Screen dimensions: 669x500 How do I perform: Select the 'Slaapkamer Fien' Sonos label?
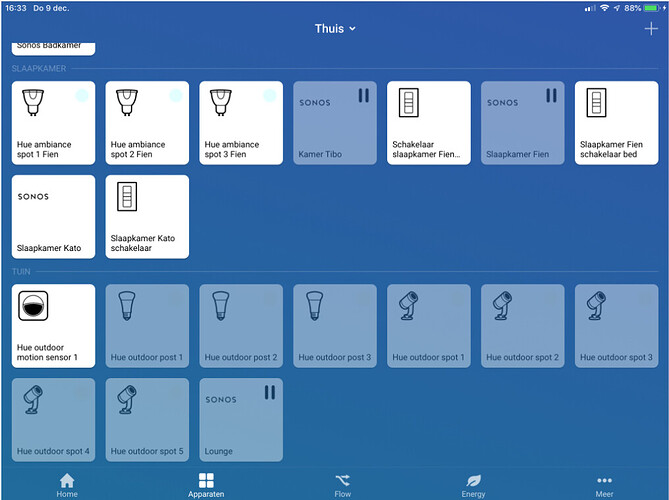click(518, 154)
